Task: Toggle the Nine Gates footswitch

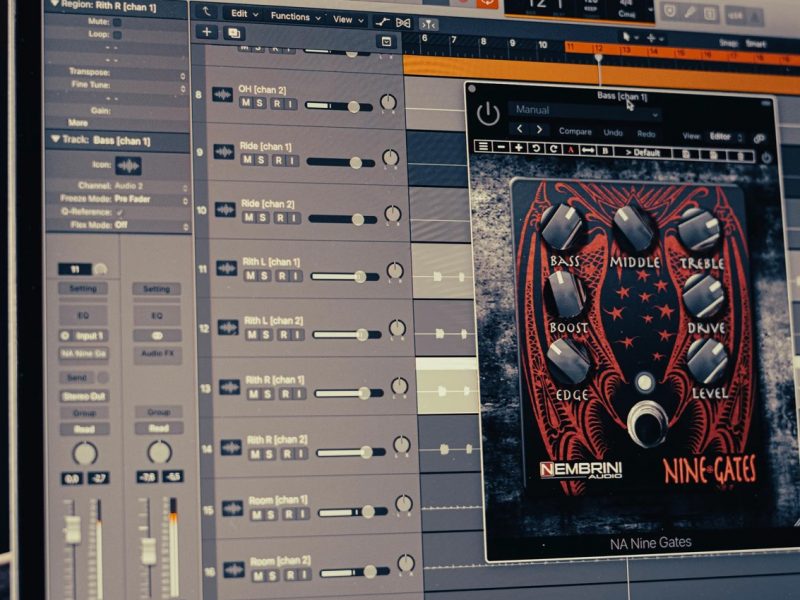Action: click(x=648, y=423)
